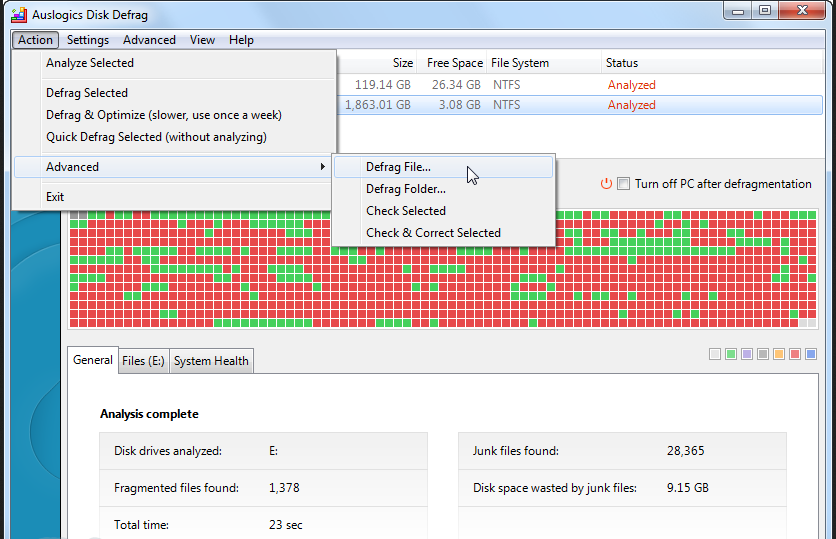Click the orange legend color swatch
The height and width of the screenshot is (539, 836).
(x=779, y=354)
